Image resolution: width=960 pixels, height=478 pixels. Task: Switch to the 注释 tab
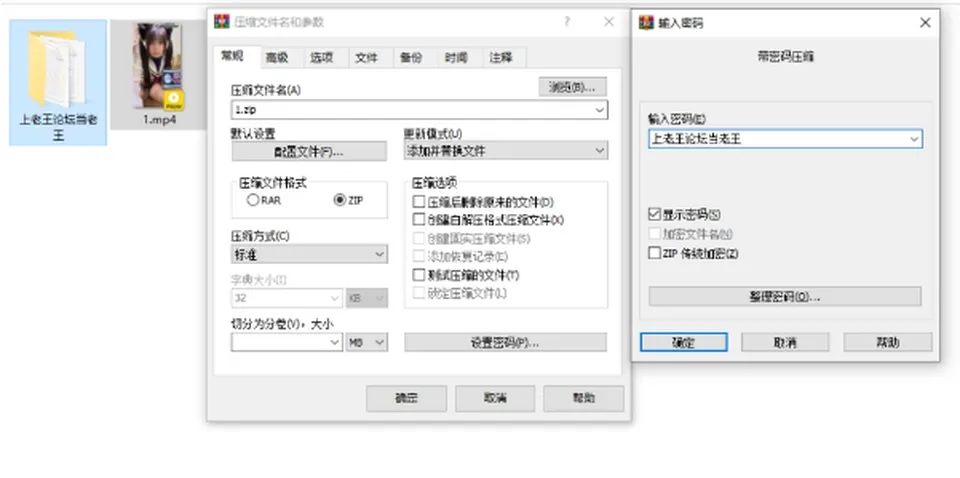pos(501,58)
